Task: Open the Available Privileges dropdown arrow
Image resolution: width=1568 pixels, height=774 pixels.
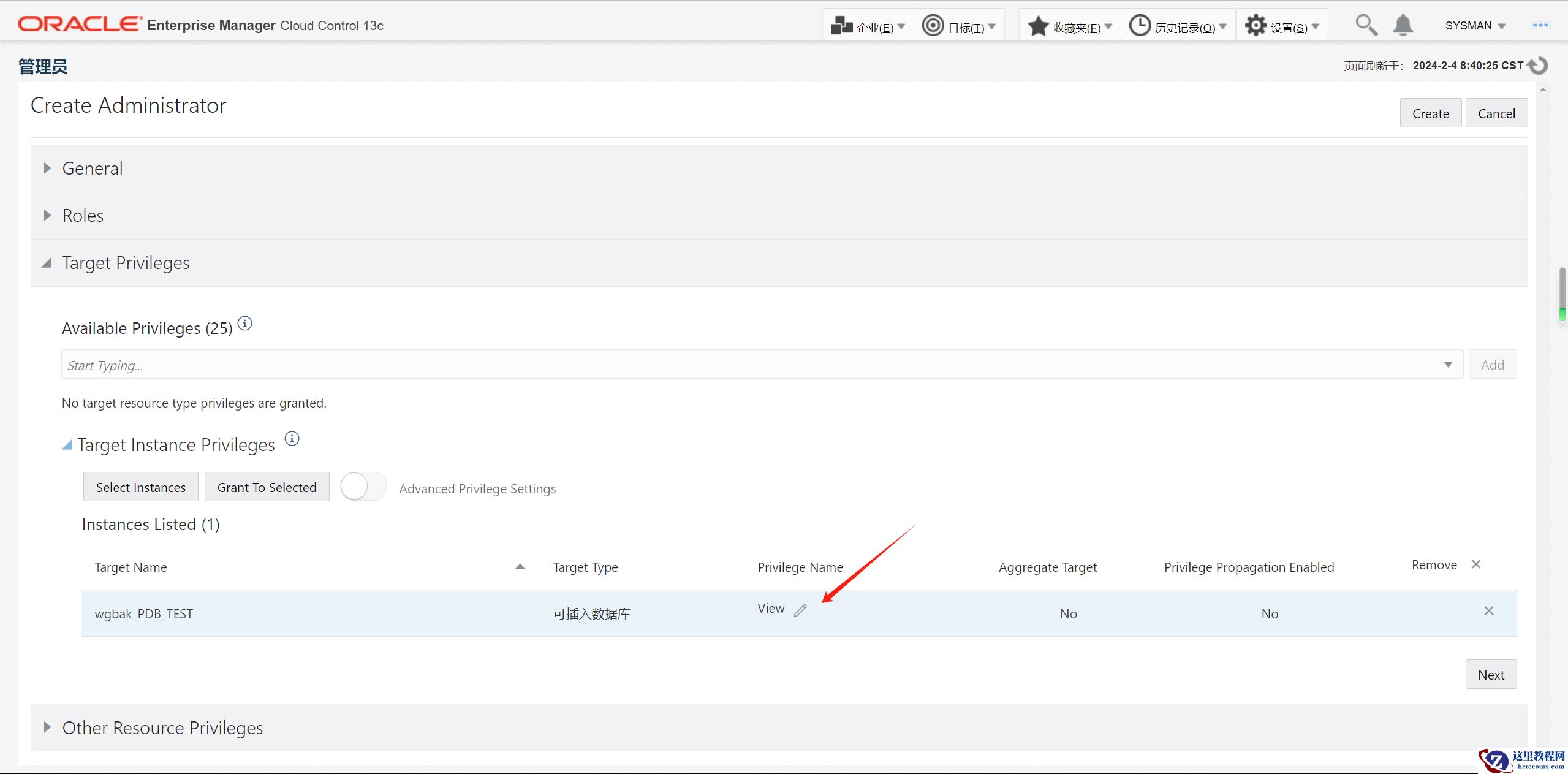Action: pos(1448,365)
